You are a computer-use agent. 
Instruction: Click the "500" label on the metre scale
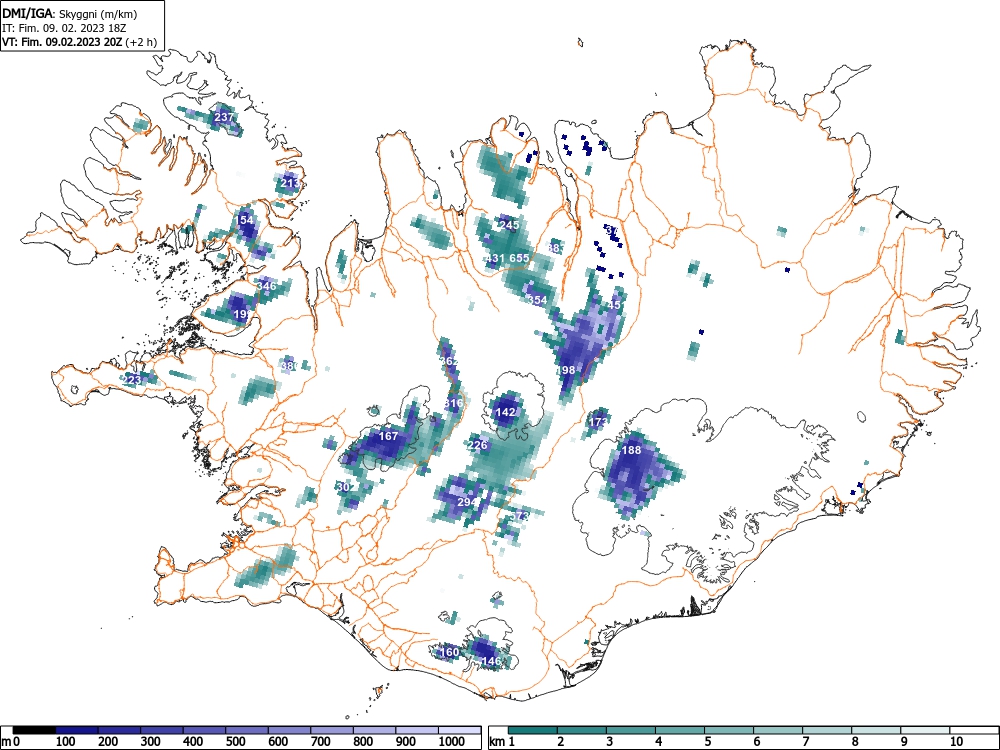[235, 742]
